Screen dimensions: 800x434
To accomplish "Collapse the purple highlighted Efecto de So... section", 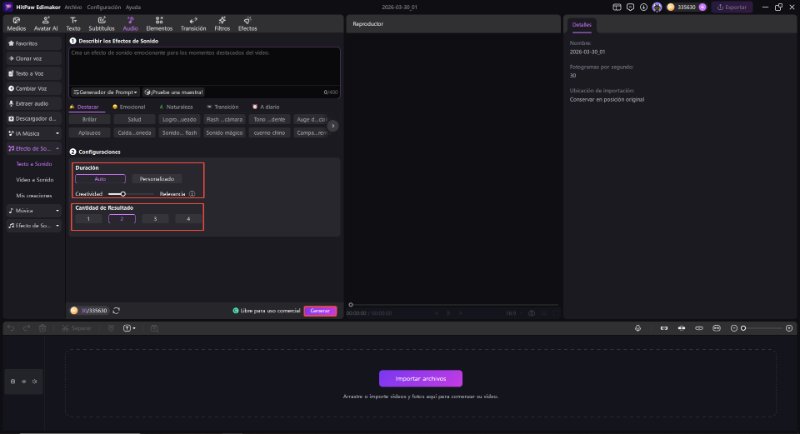I will click(x=33, y=148).
